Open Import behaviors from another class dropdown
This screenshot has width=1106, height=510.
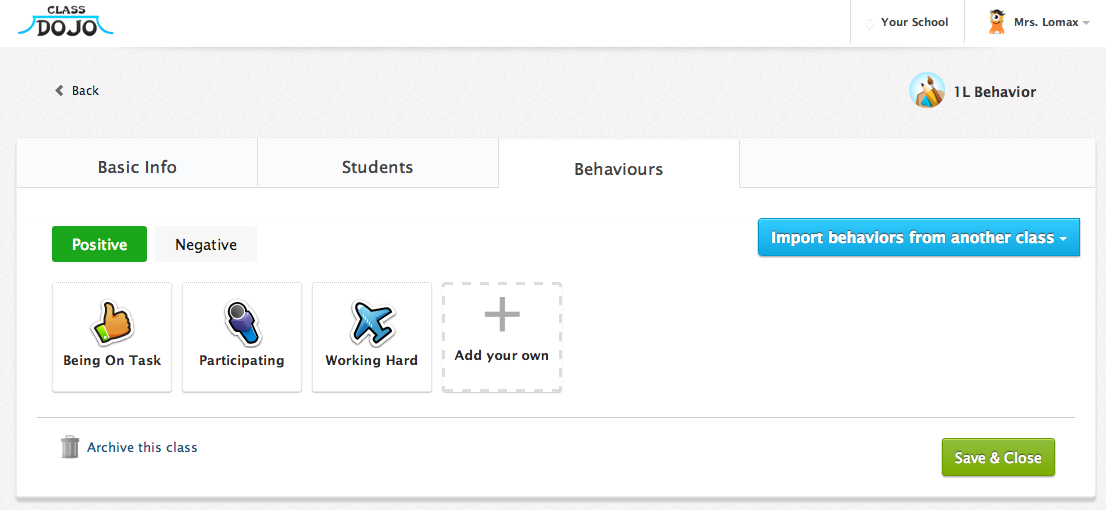(x=918, y=238)
